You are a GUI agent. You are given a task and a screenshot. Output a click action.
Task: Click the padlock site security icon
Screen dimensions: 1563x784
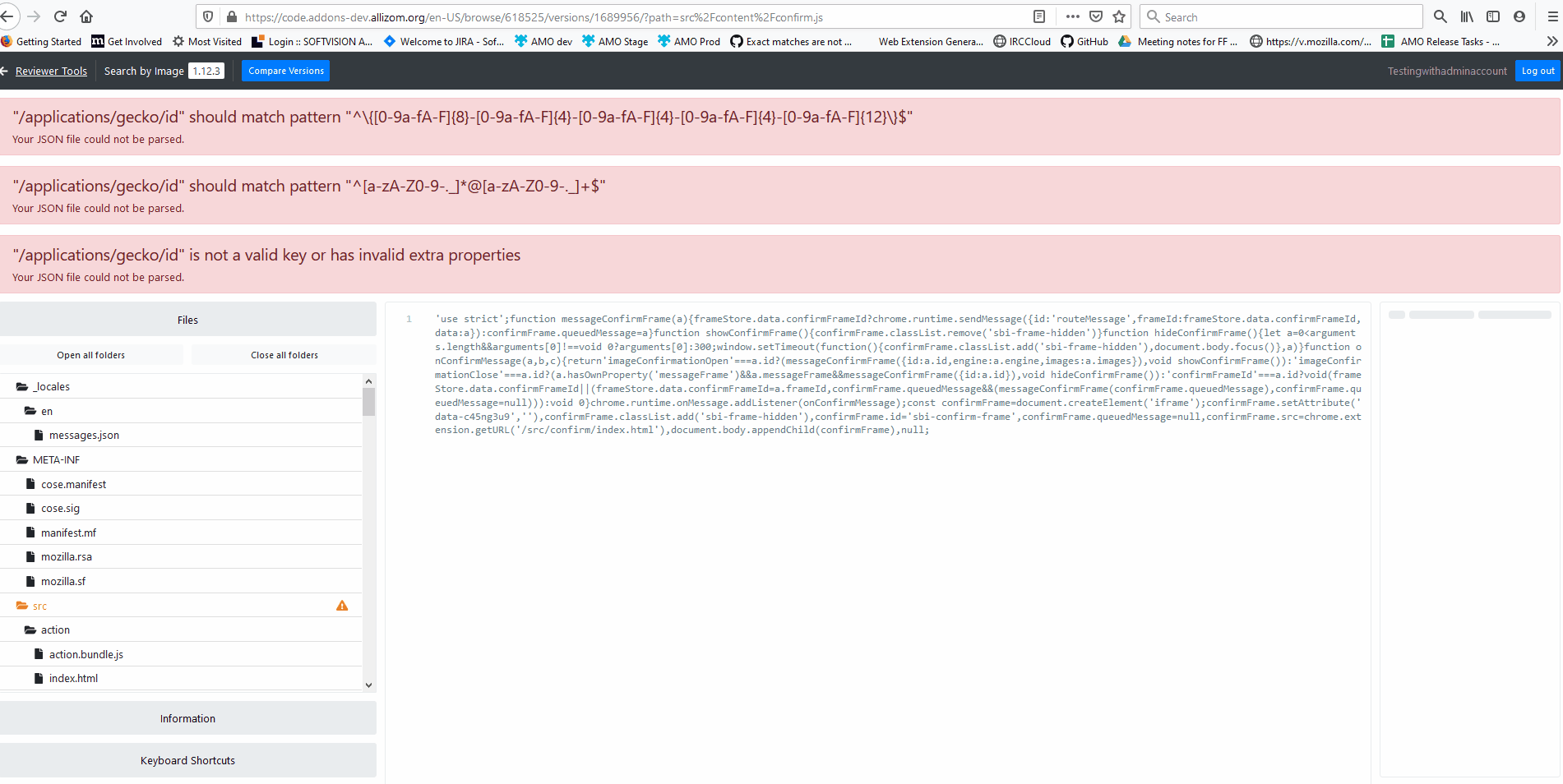pyautogui.click(x=231, y=16)
